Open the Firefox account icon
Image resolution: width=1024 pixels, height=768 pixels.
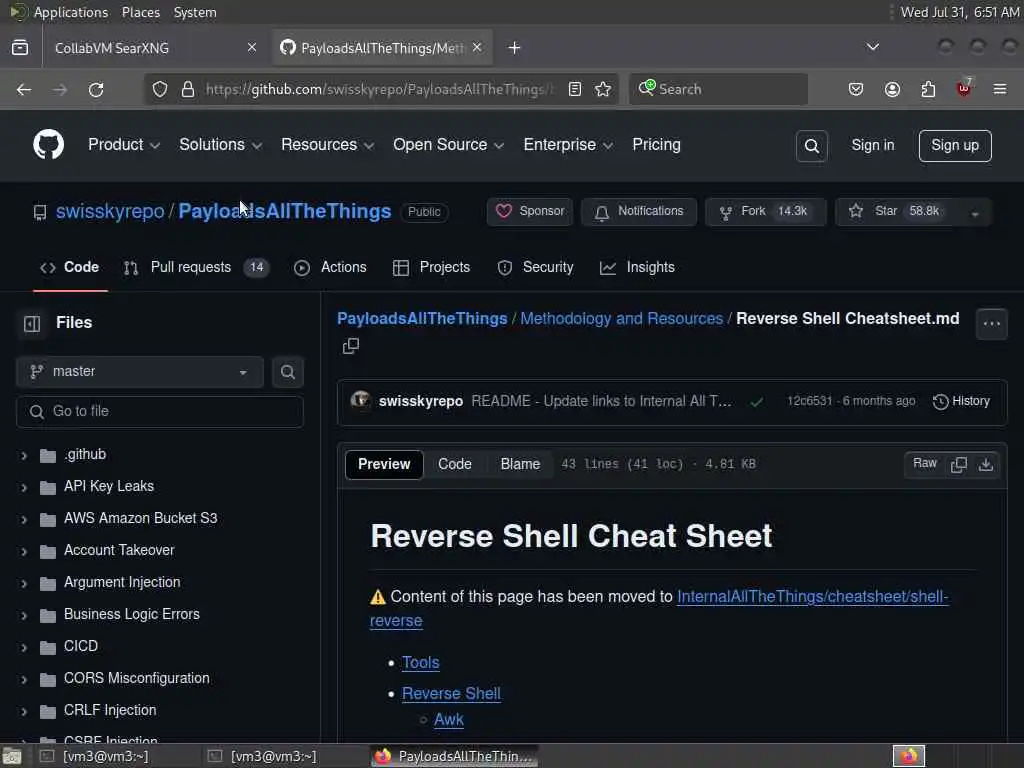coord(892,89)
